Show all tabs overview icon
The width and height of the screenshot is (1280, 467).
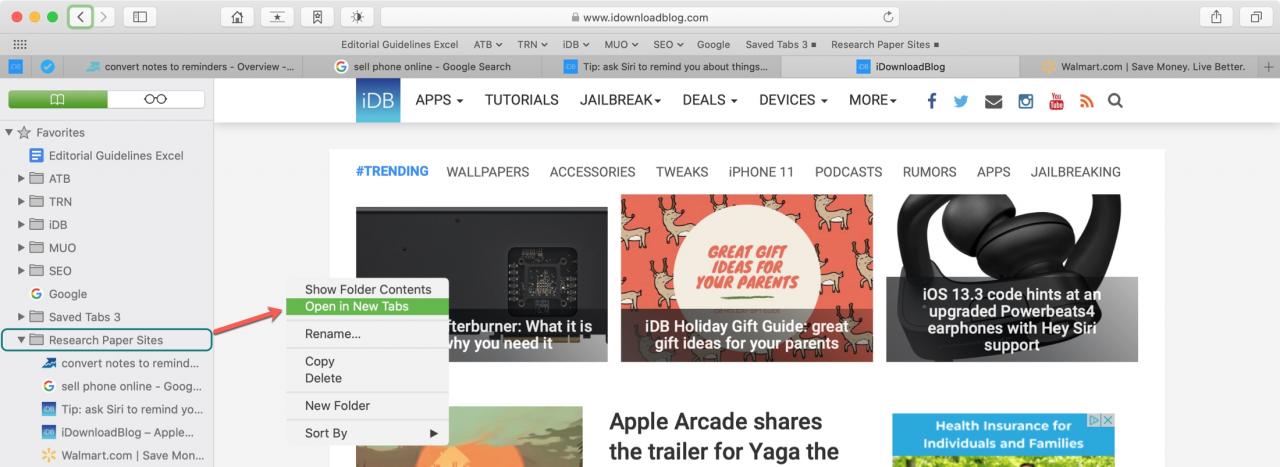[1254, 17]
